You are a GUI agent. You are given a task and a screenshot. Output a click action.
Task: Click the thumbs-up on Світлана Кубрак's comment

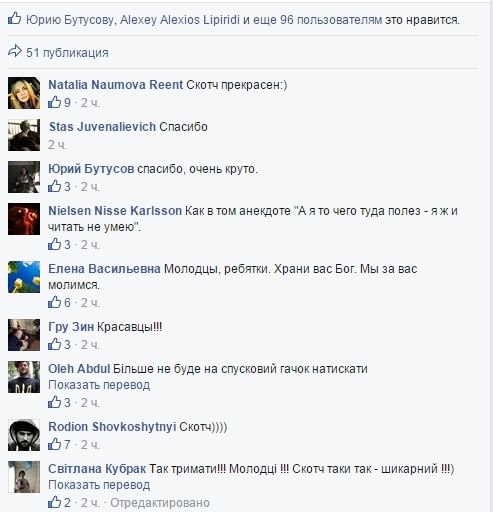(x=54, y=502)
